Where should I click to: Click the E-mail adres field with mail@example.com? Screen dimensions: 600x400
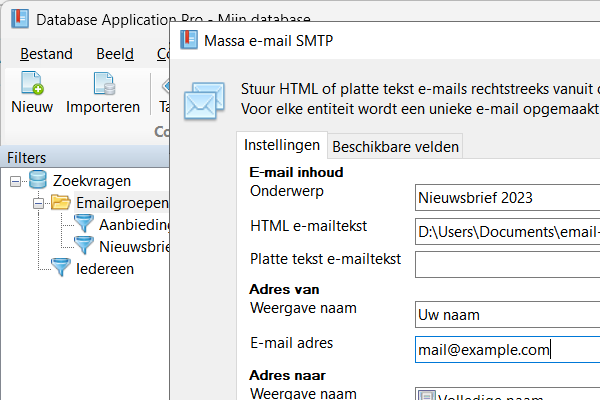pos(507,349)
